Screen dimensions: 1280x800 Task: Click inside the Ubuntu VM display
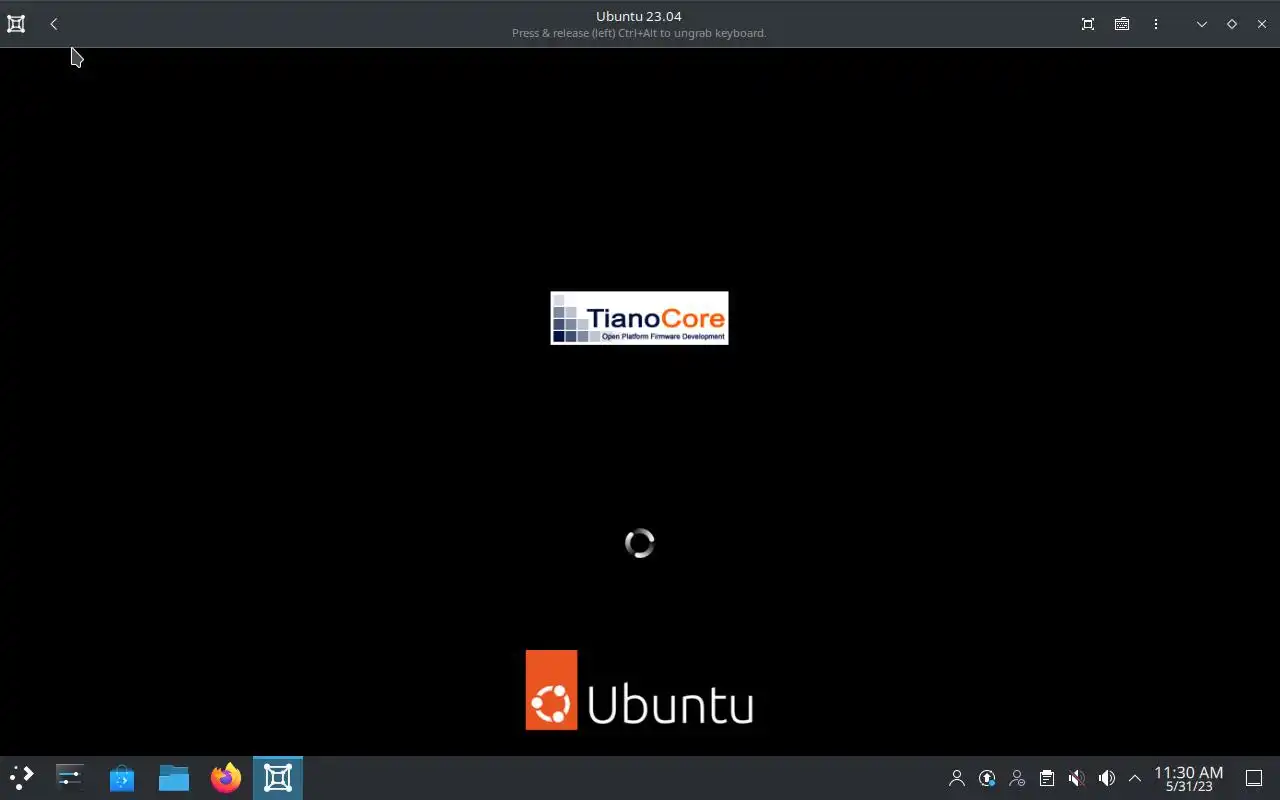tap(640, 402)
